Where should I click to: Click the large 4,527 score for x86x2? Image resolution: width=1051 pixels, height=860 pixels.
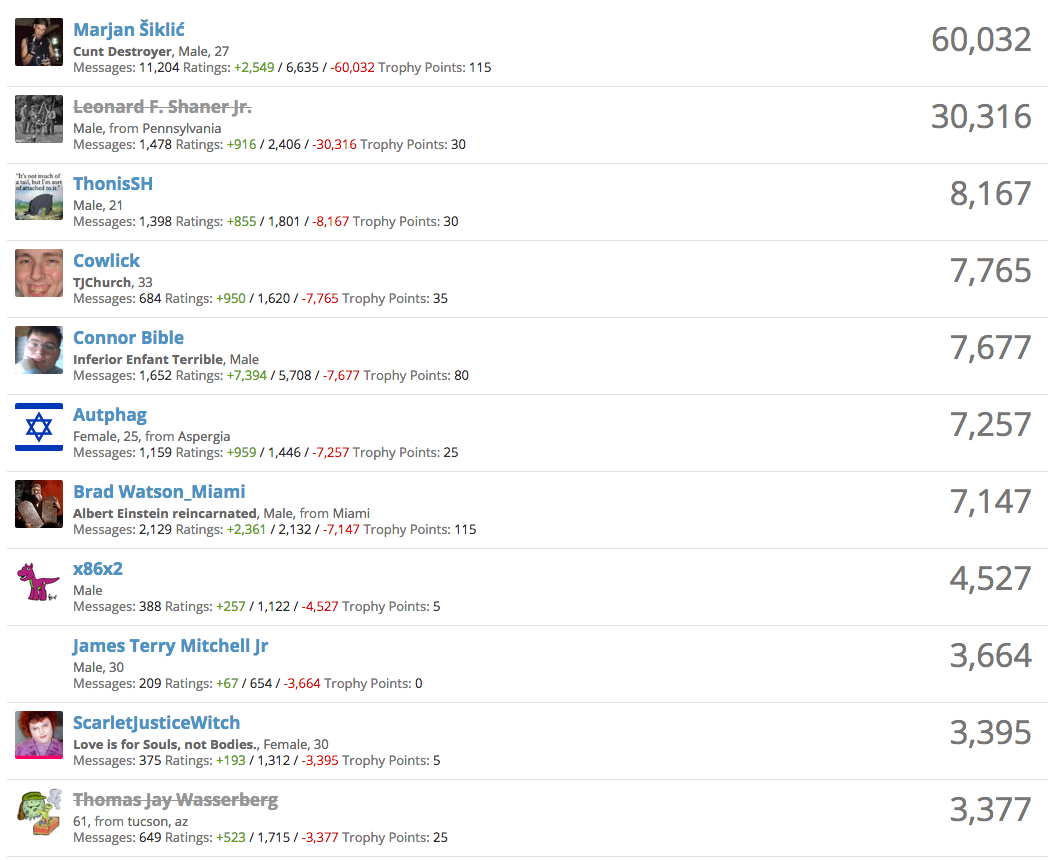[991, 580]
